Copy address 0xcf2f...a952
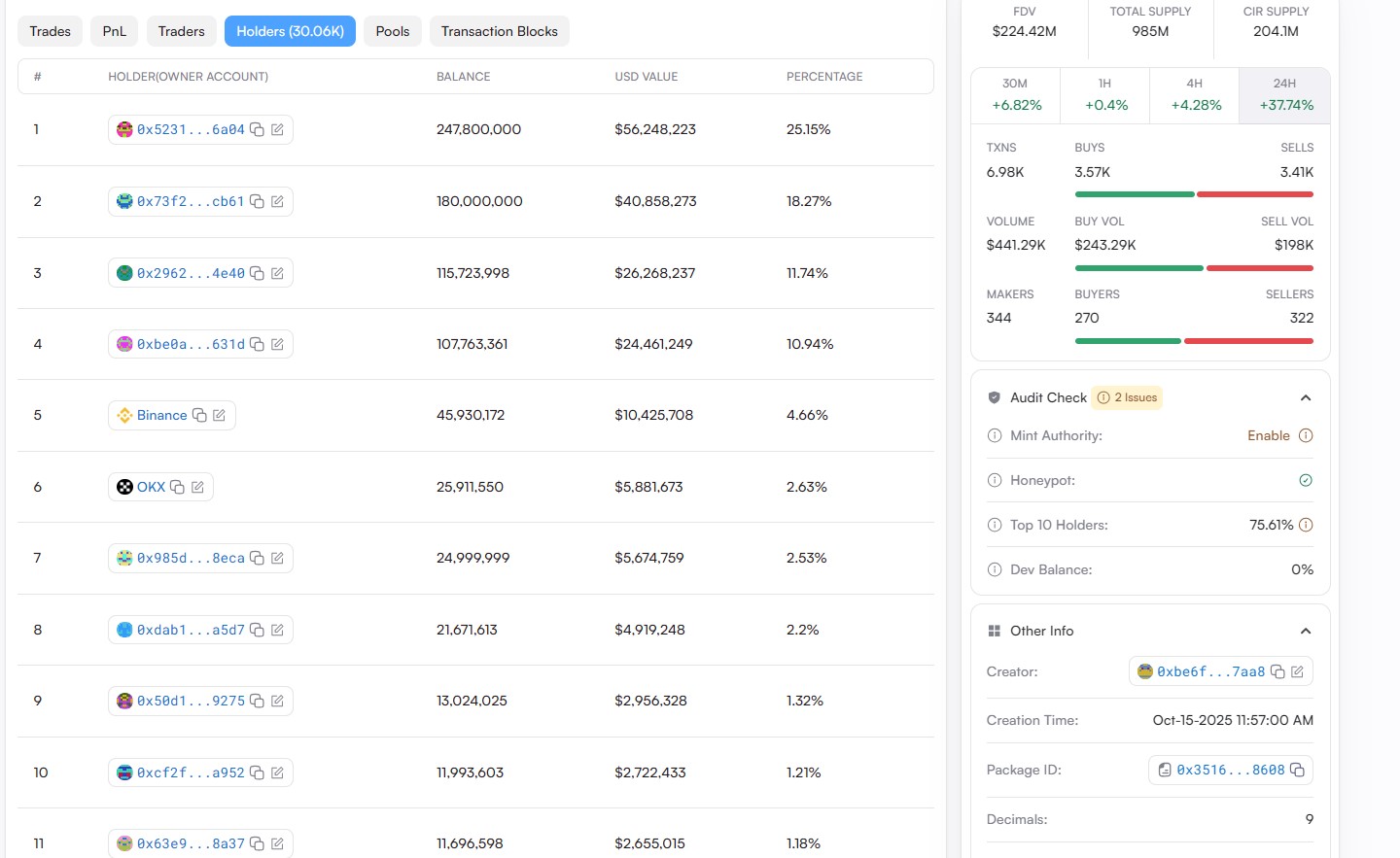Viewport: 1400px width, 858px height. (257, 772)
